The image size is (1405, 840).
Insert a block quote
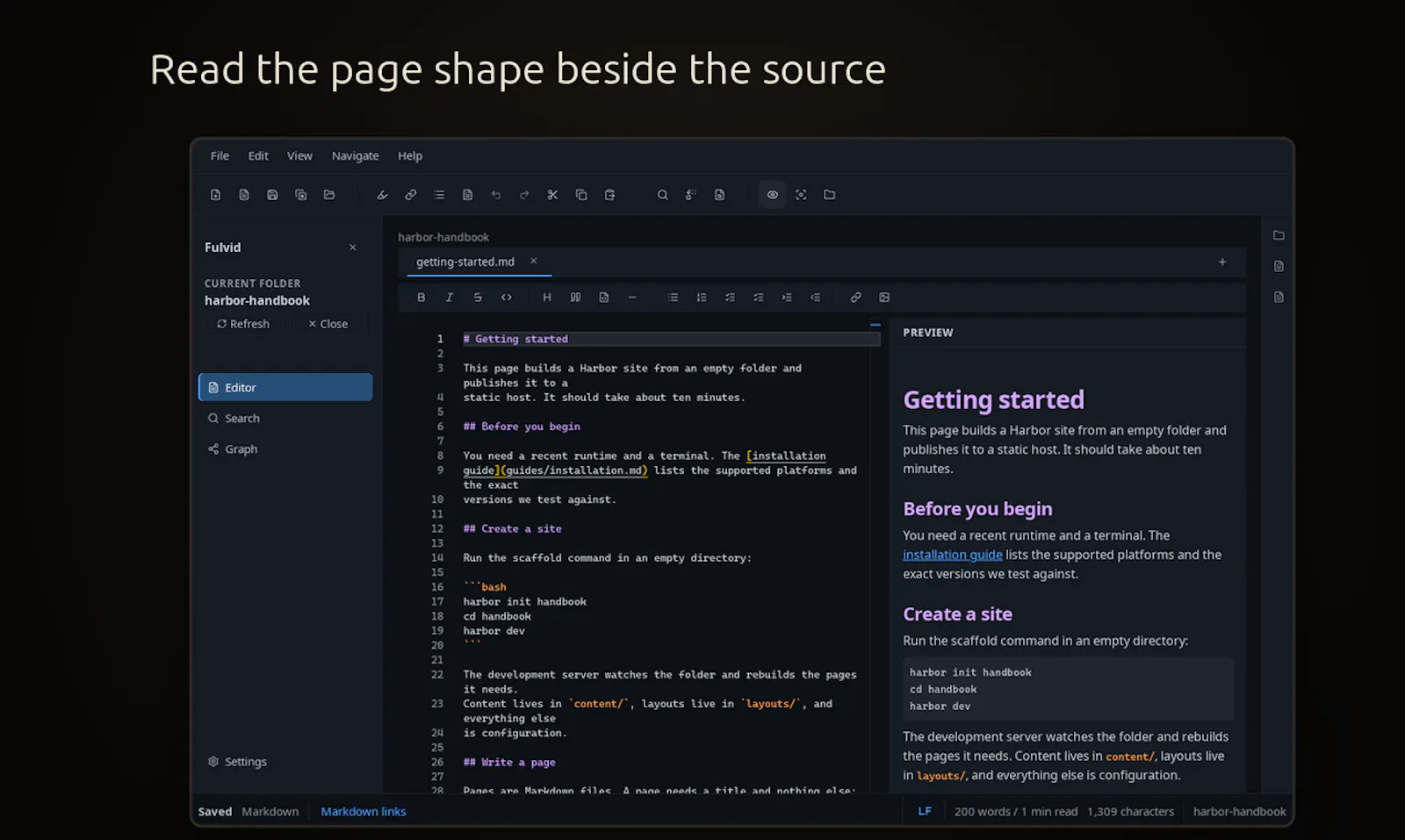575,298
